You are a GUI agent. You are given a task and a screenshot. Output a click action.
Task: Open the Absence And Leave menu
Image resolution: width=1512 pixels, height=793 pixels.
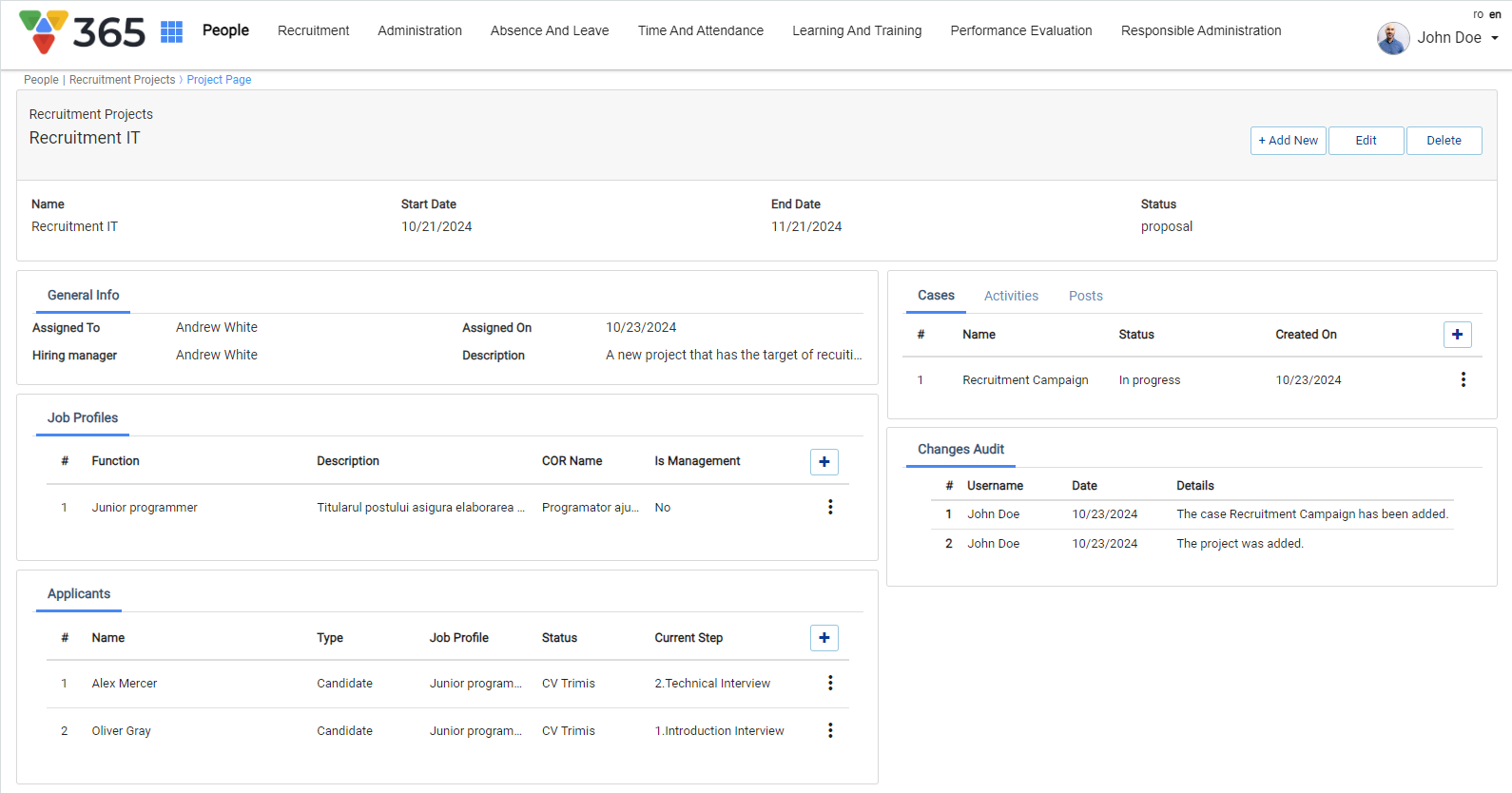[x=550, y=30]
